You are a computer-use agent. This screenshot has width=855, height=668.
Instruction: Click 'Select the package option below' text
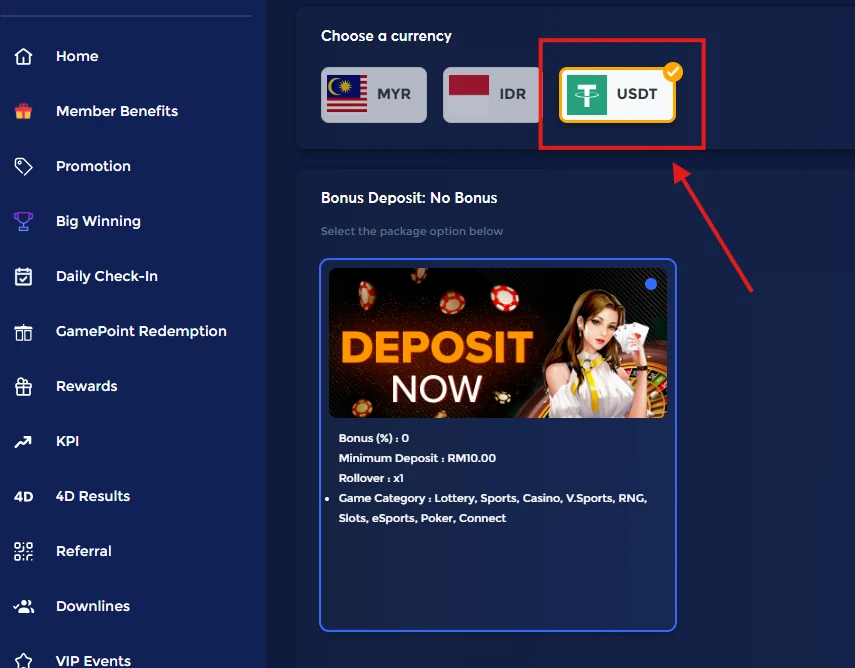pos(412,231)
